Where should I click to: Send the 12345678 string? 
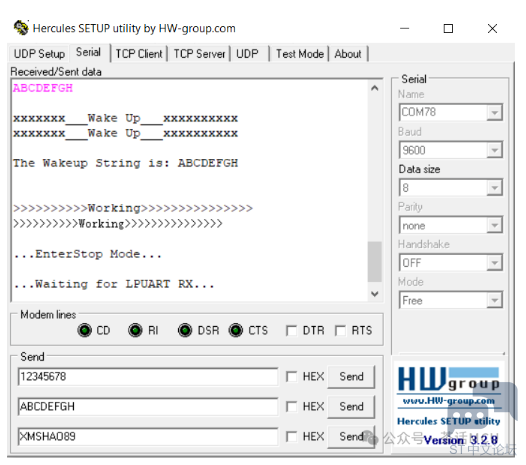[x=351, y=376]
